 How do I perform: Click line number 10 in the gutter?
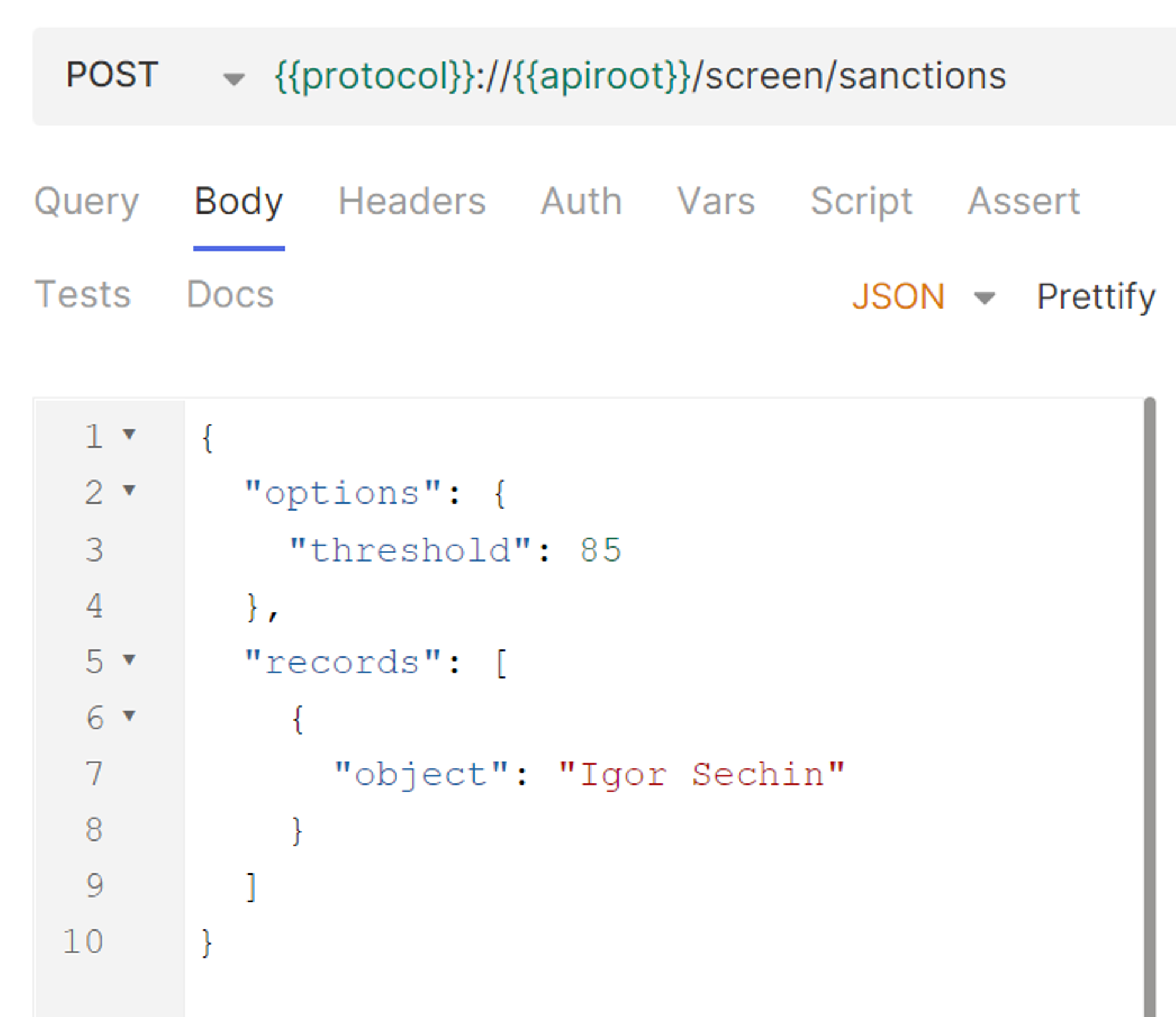coord(83,942)
